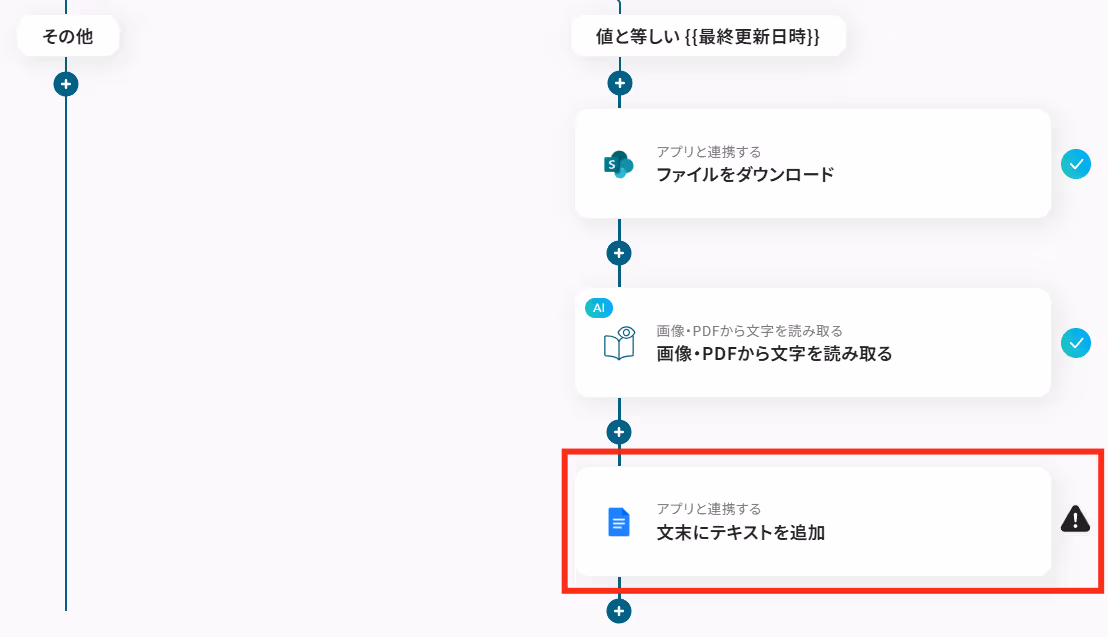Open the 文末にテキストを追加 step title

(741, 532)
